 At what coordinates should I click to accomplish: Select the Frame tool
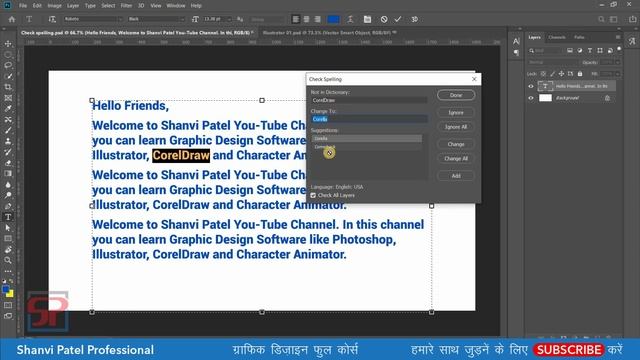coord(8,98)
